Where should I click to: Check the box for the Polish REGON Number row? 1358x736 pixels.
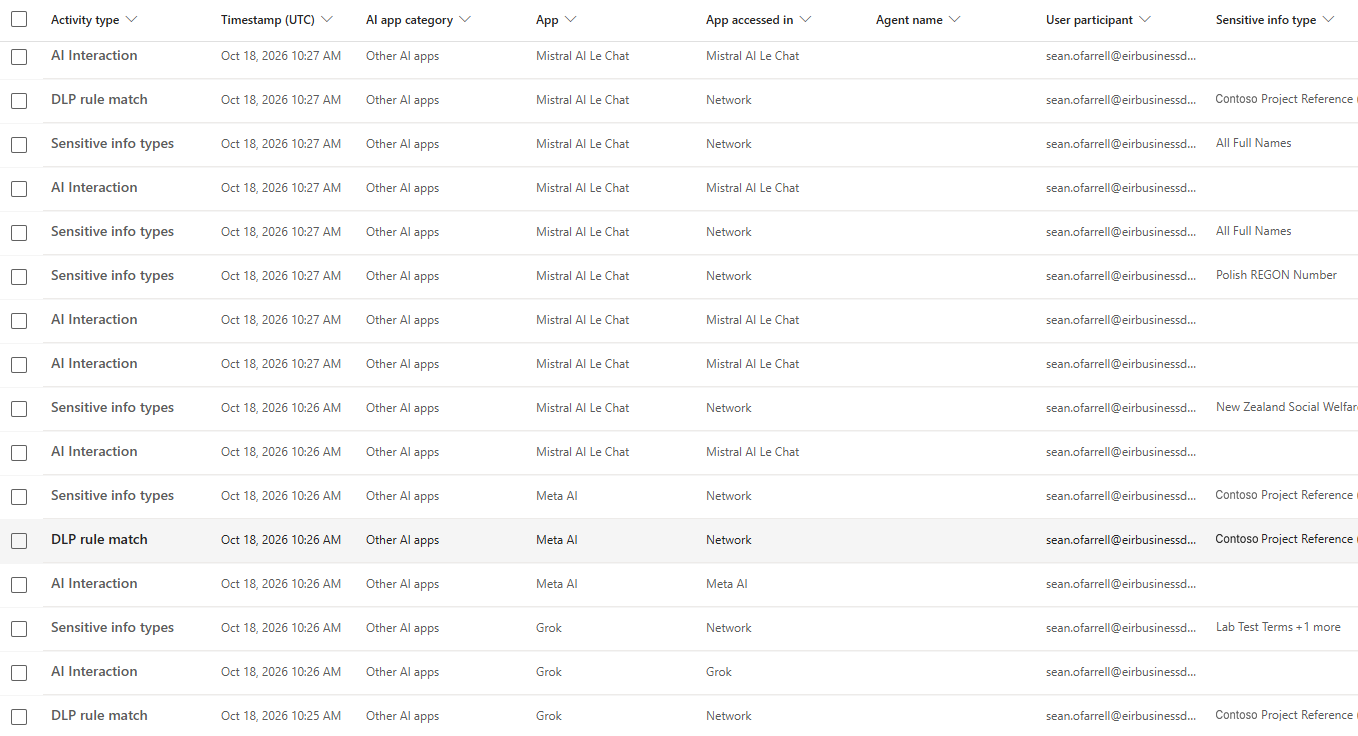tap(19, 277)
